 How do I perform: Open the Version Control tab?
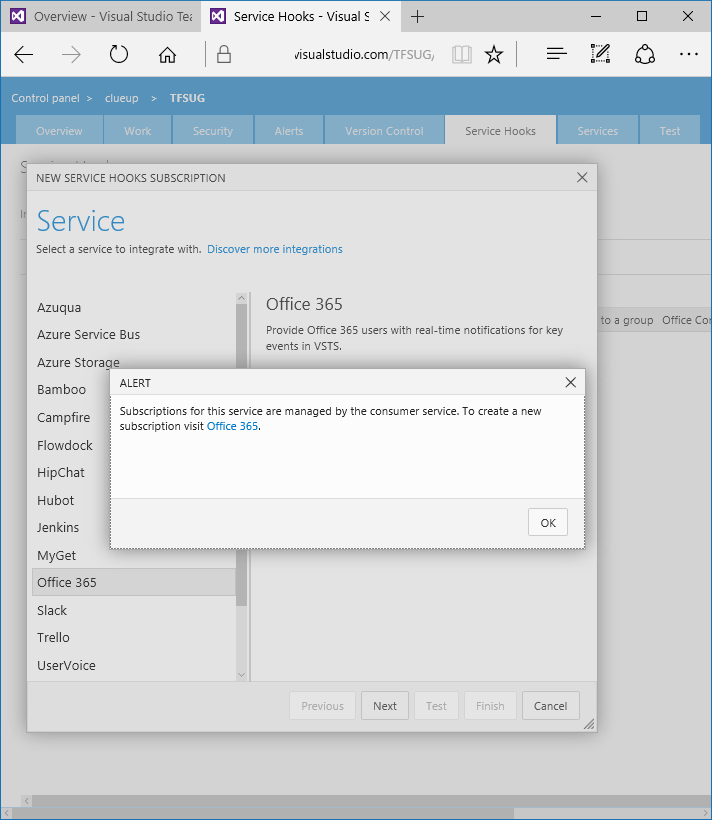(x=384, y=131)
